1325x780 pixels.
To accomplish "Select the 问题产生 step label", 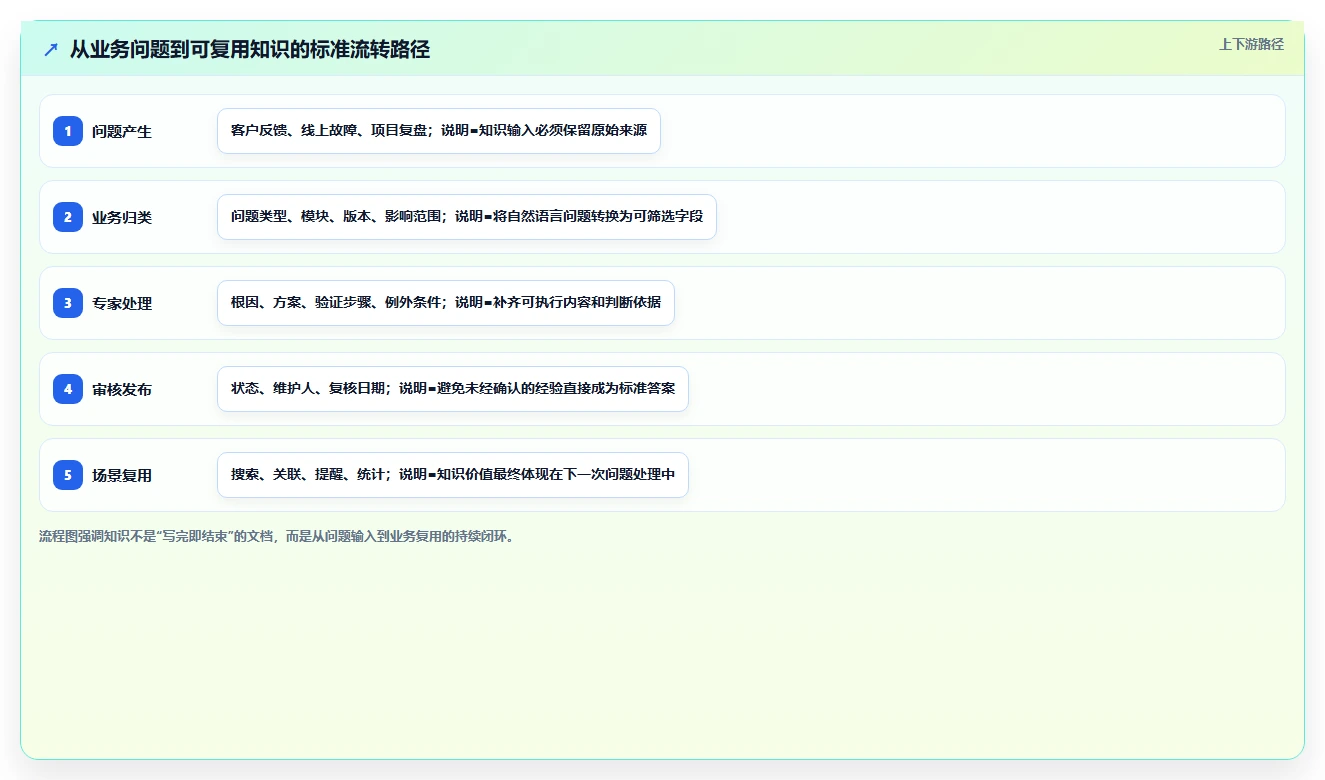I will 122,131.
